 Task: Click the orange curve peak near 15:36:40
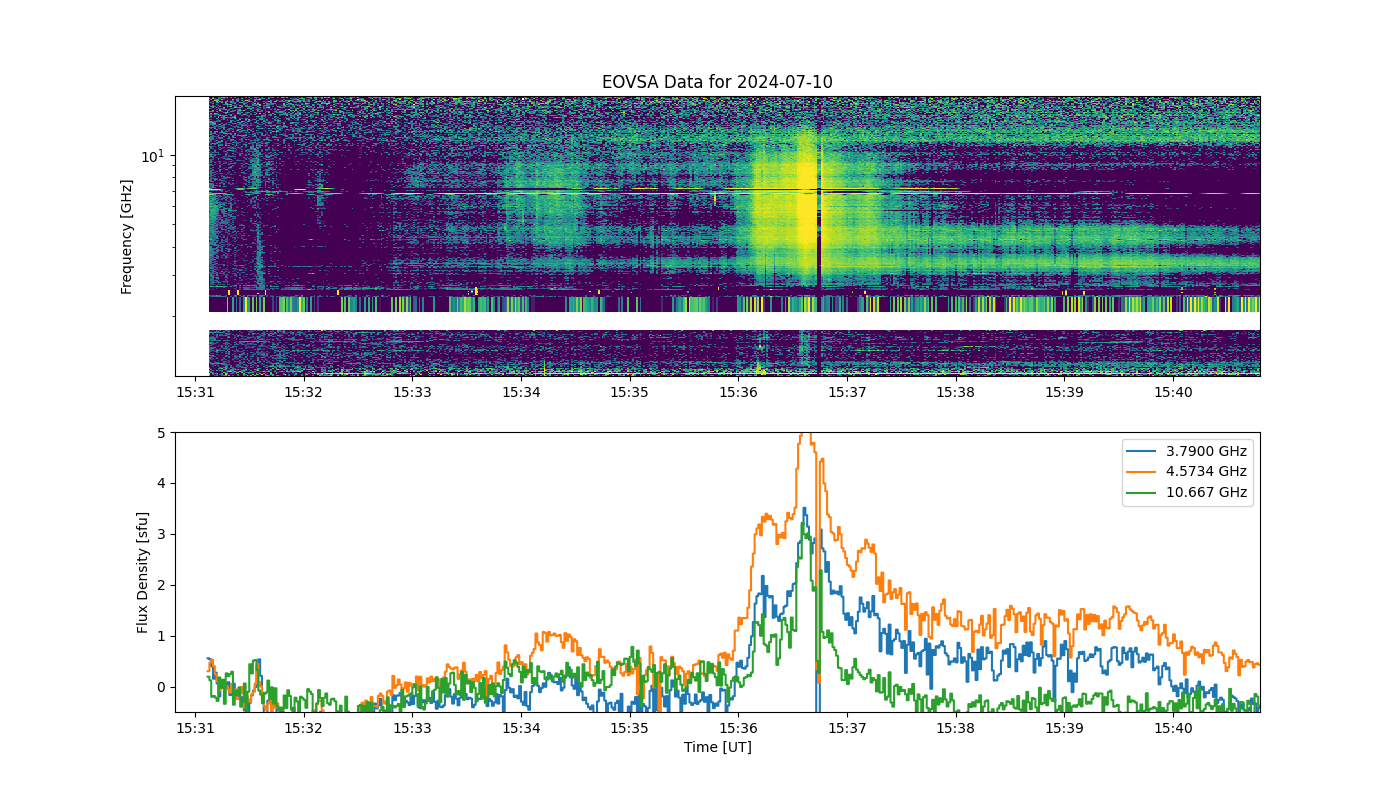[x=804, y=435]
